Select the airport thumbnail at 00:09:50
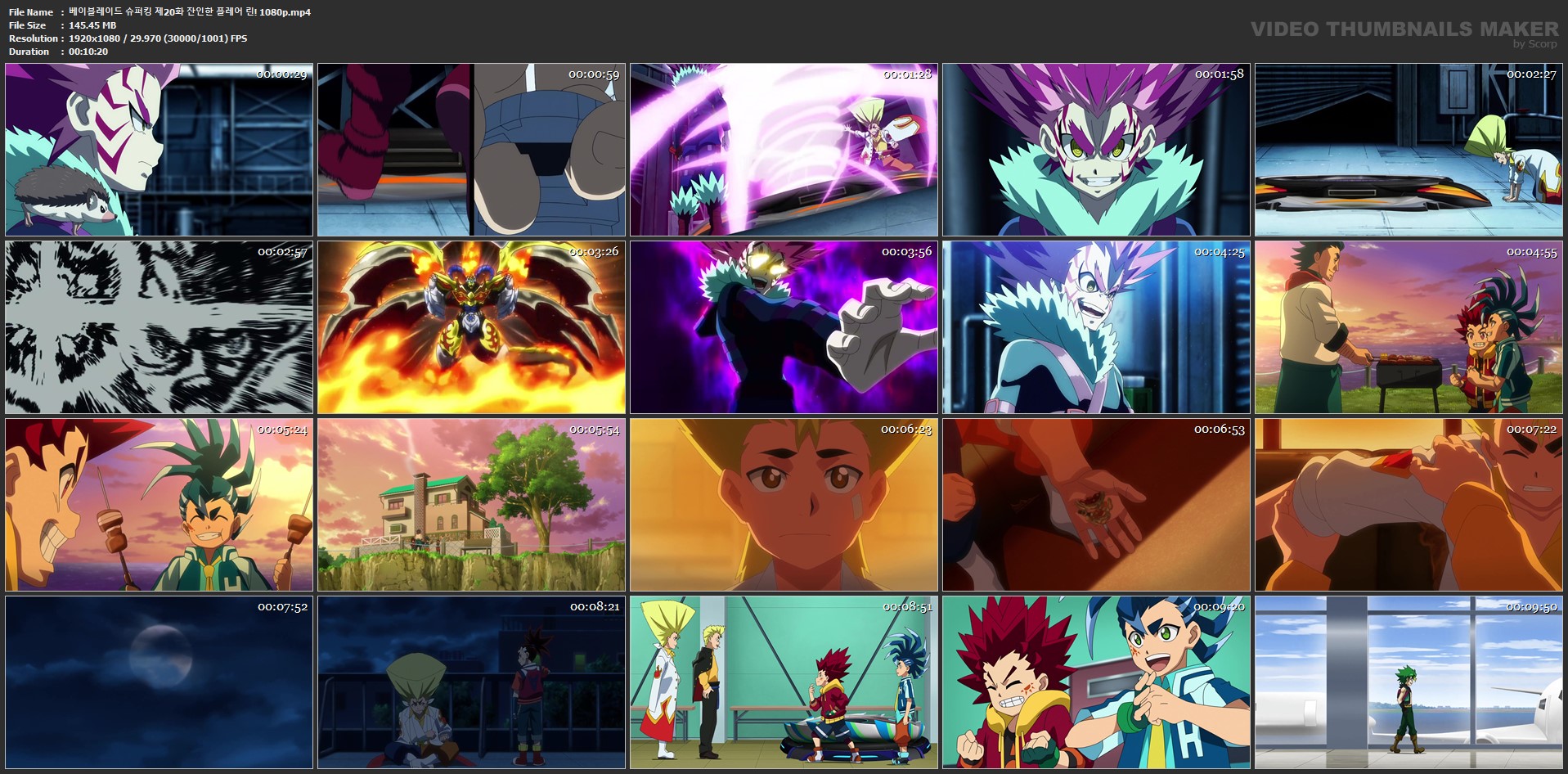 1409,682
